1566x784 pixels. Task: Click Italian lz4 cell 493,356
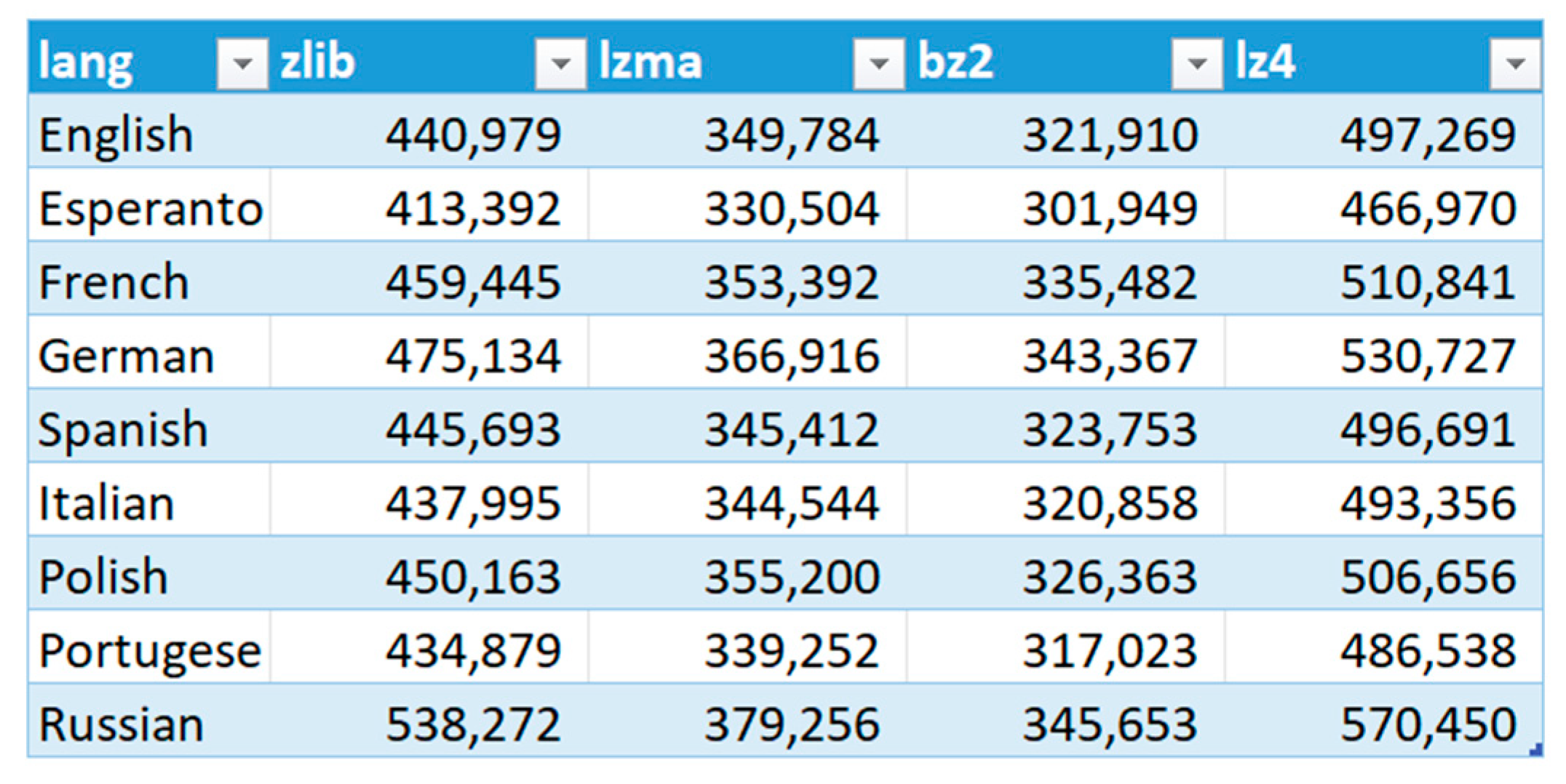1428,503
